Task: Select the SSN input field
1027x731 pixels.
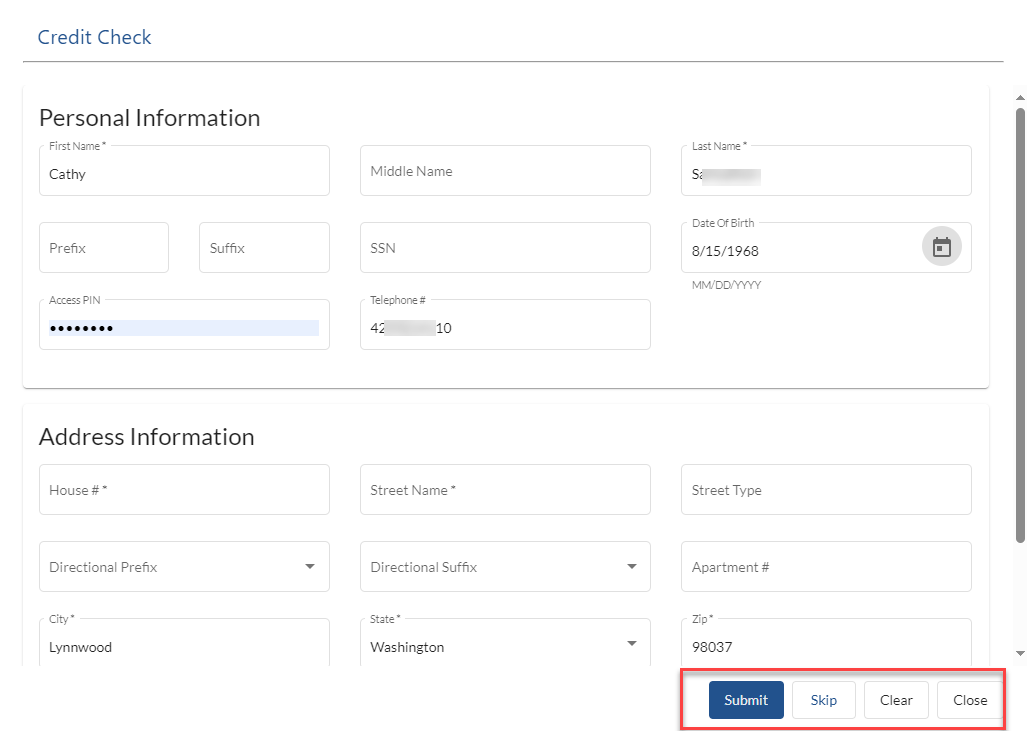Action: point(505,248)
